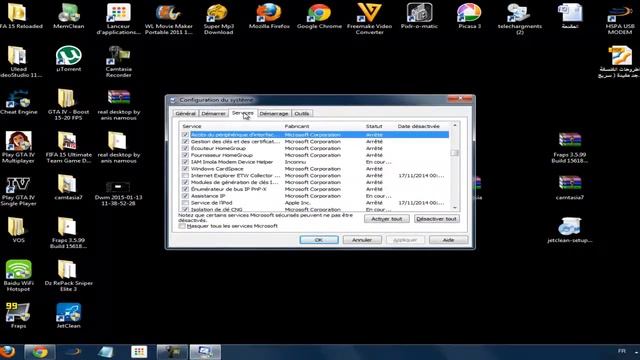
Task: Enable Masquer tous les services Microsoft
Action: [182, 226]
